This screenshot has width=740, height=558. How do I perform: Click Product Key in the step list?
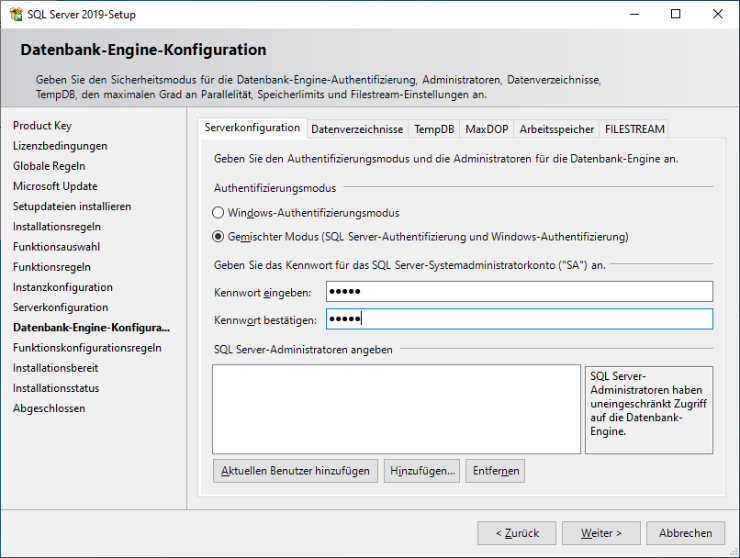click(x=42, y=126)
